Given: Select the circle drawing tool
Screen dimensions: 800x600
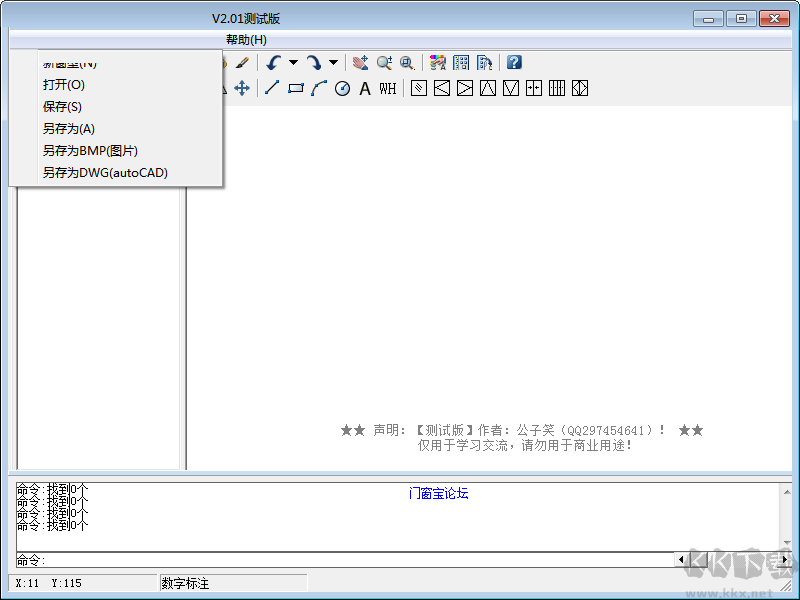Looking at the screenshot, I should [342, 88].
